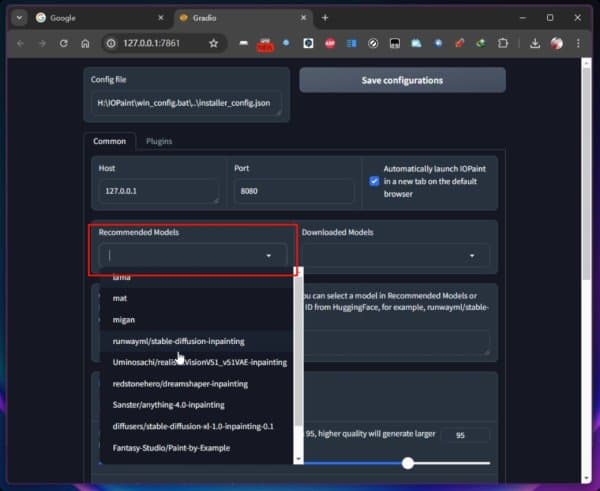Reload the page with the refresh icon
Screen dimensions: 600x491
(x=64, y=43)
